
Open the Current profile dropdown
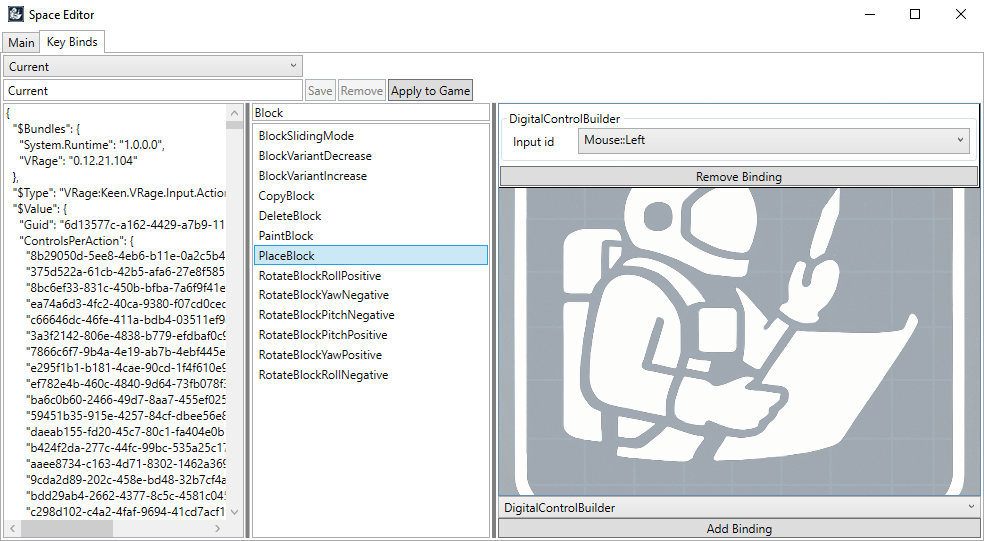click(152, 66)
